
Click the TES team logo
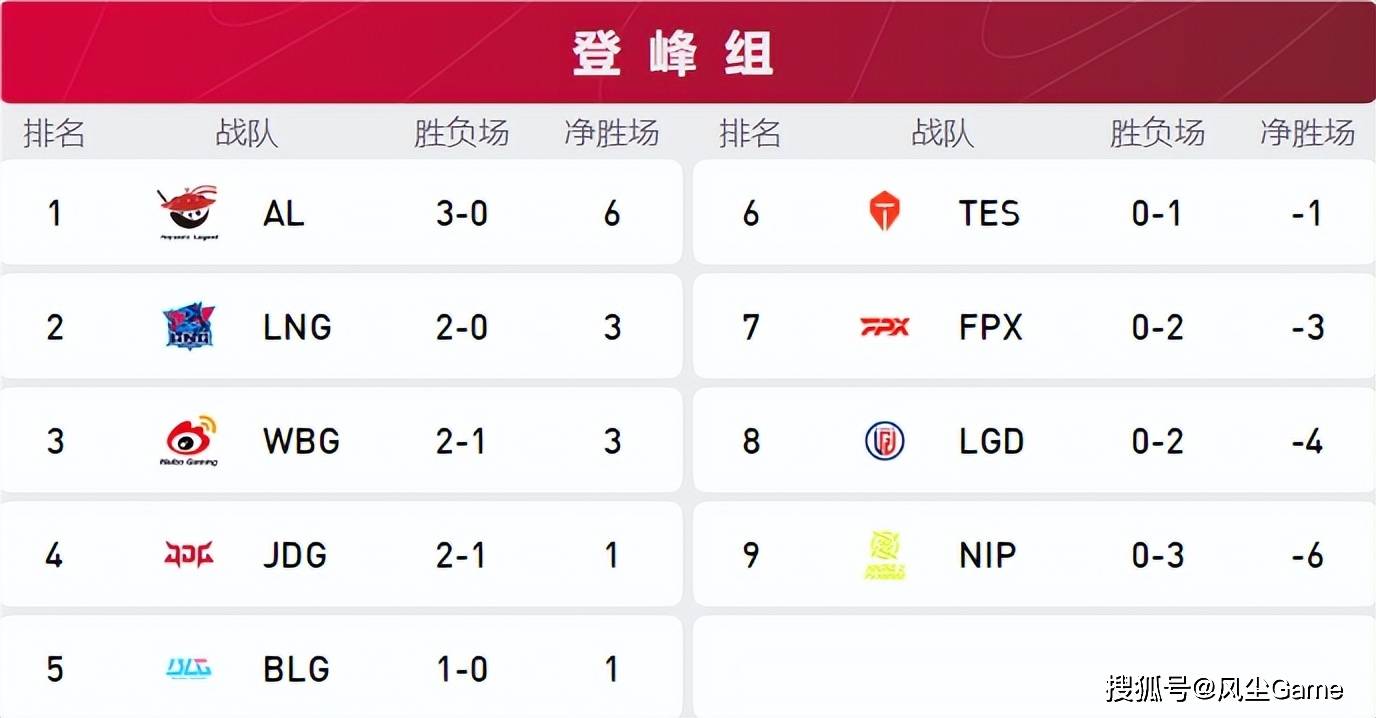(884, 213)
